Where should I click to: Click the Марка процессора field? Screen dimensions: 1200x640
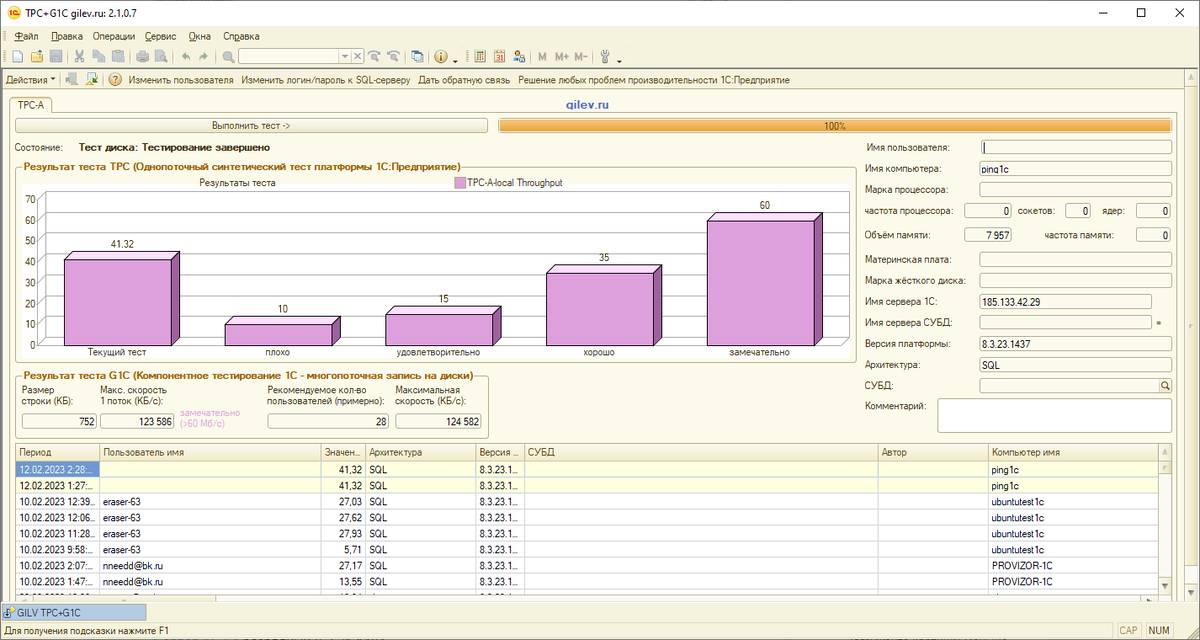tap(1076, 188)
